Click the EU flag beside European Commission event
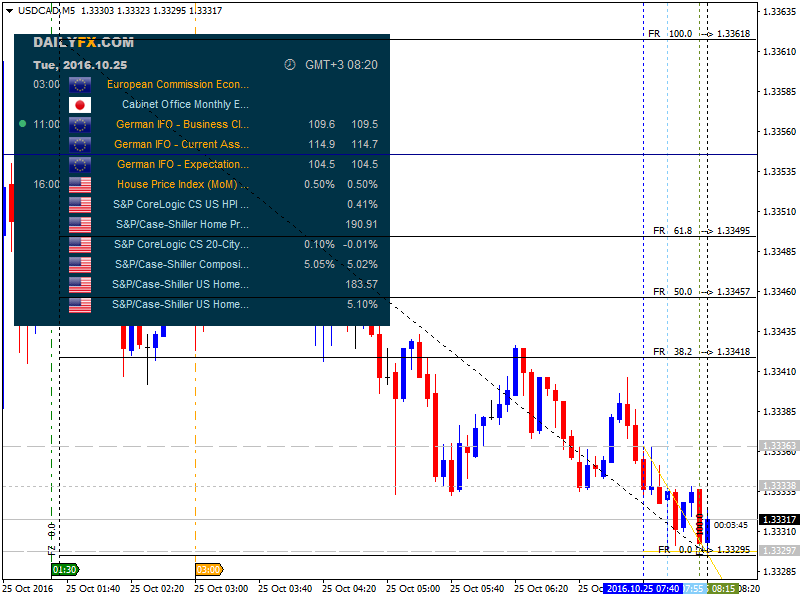Image resolution: width=800 pixels, height=600 pixels. point(80,85)
